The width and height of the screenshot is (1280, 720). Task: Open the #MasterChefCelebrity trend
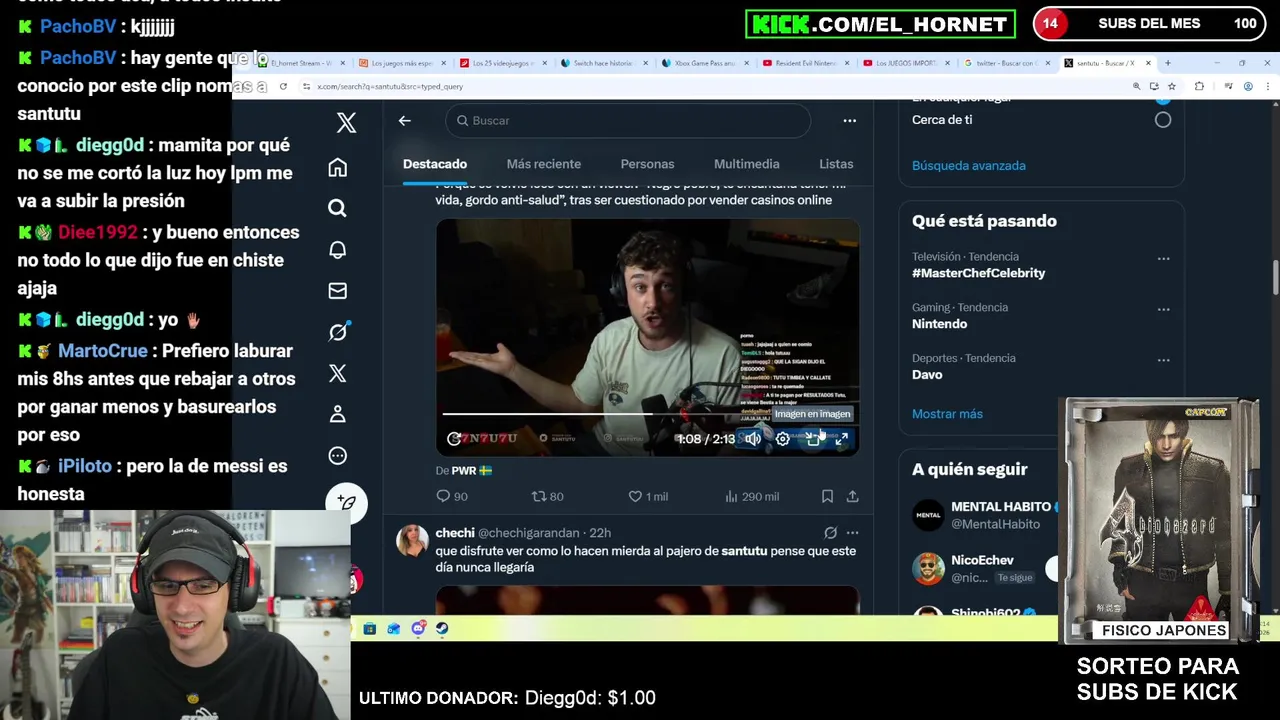(x=978, y=273)
